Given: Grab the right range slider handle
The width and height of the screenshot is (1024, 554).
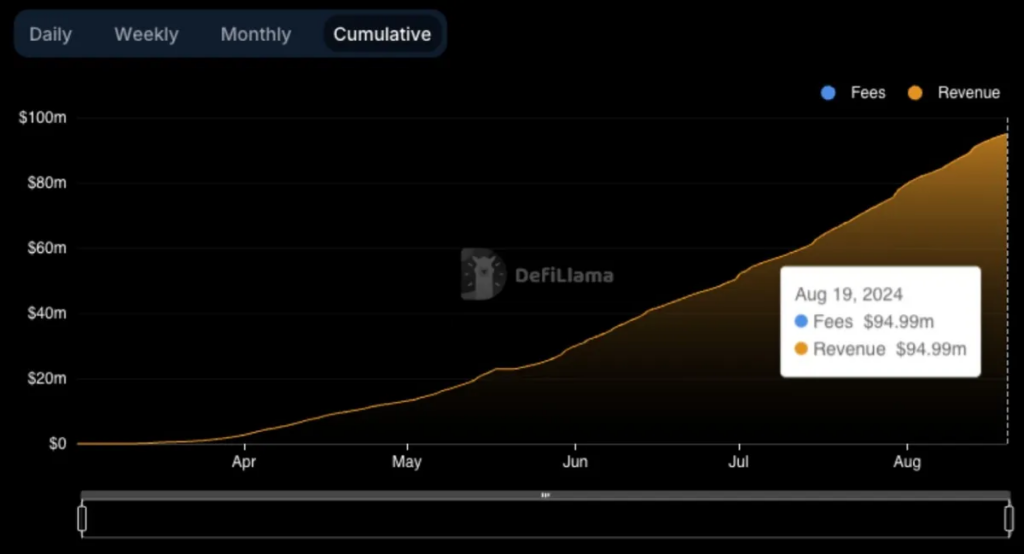Looking at the screenshot, I should [1009, 519].
